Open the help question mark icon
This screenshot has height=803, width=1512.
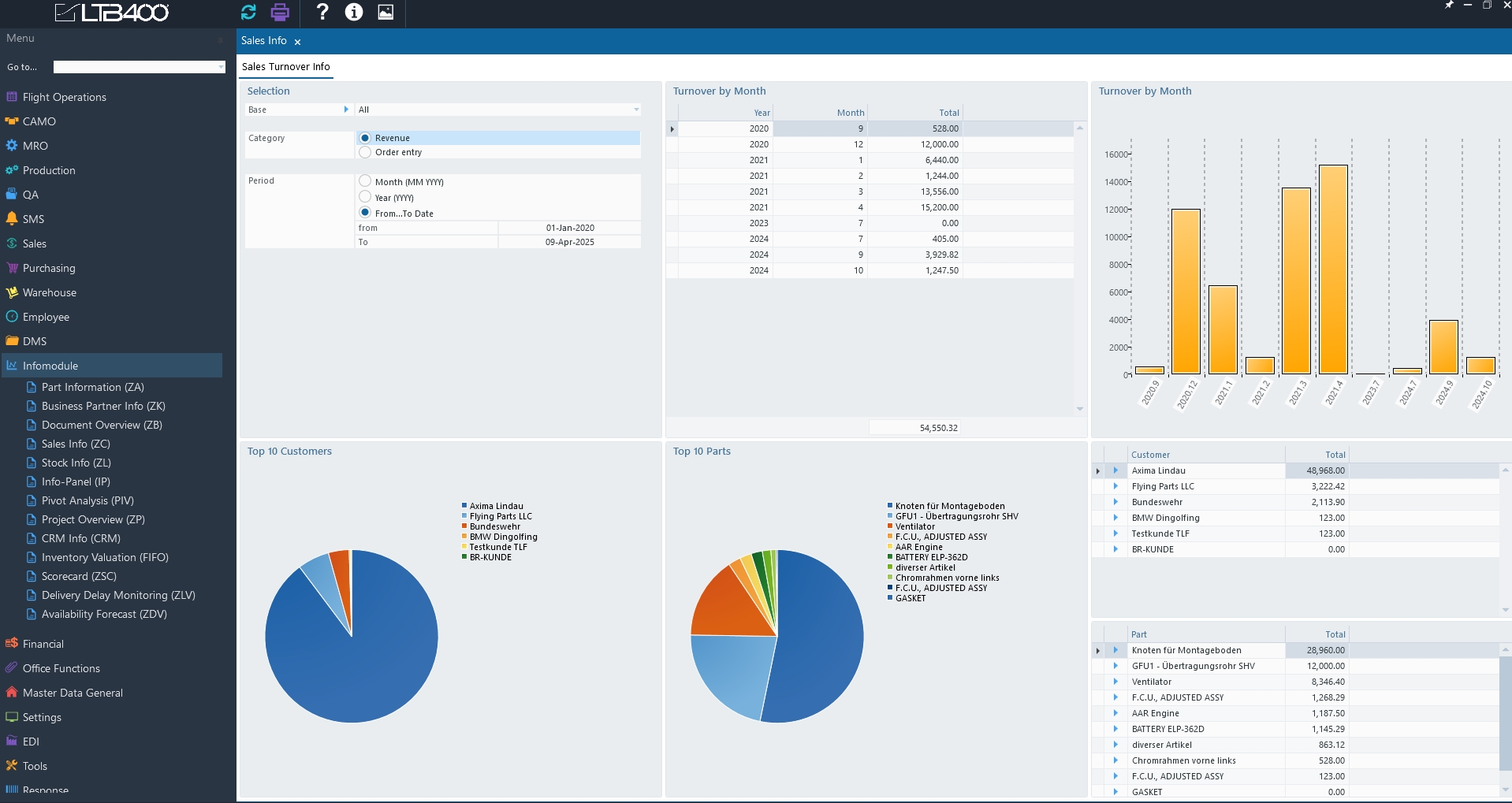click(x=322, y=12)
